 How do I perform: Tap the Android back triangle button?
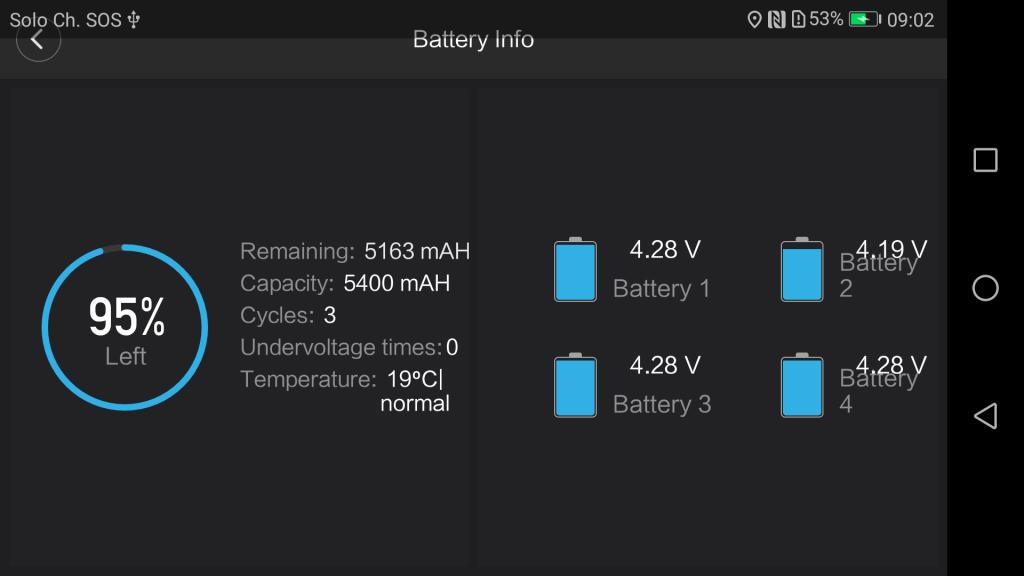click(985, 416)
